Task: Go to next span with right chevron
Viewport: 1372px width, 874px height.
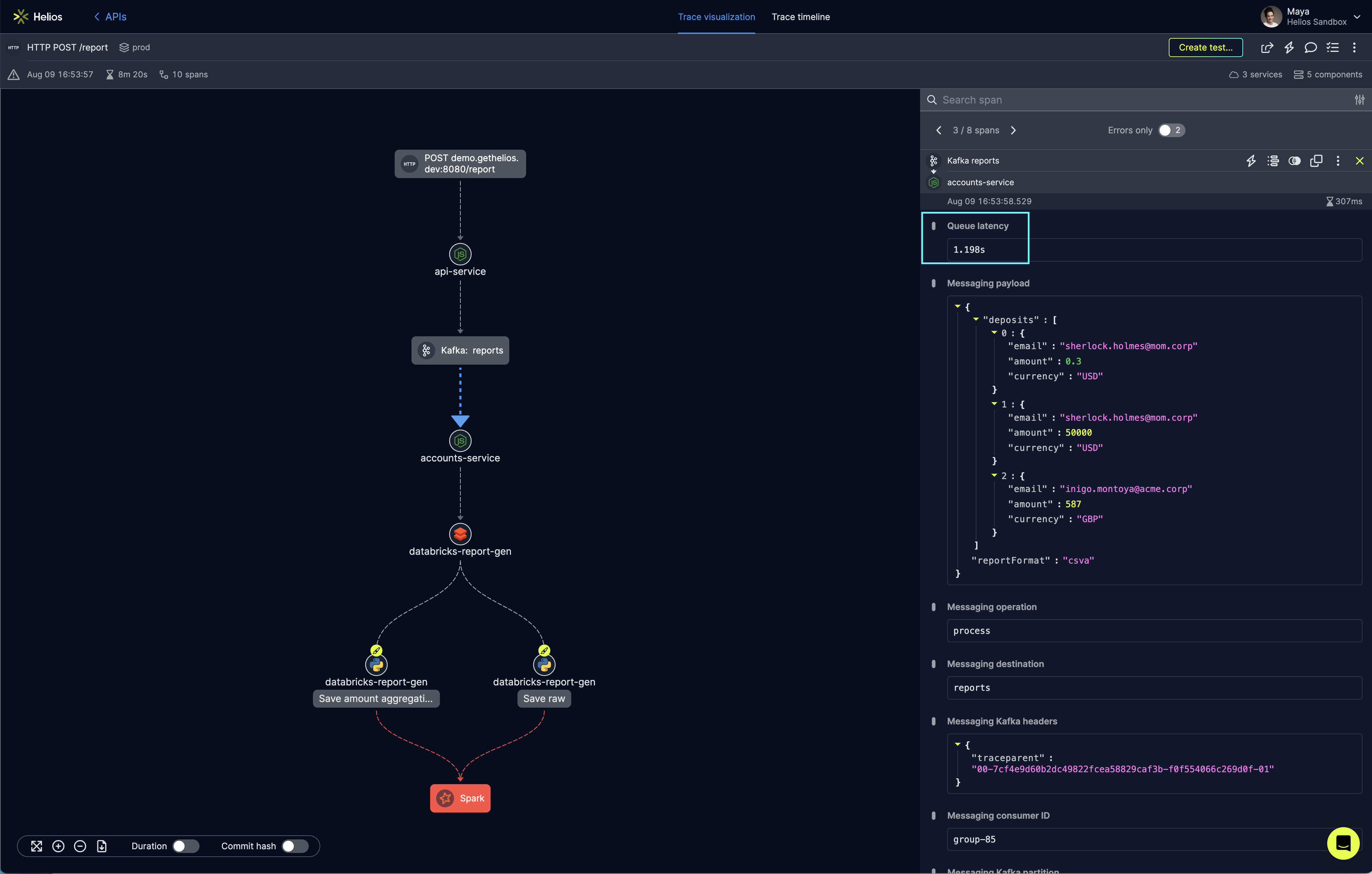Action: tap(1013, 131)
